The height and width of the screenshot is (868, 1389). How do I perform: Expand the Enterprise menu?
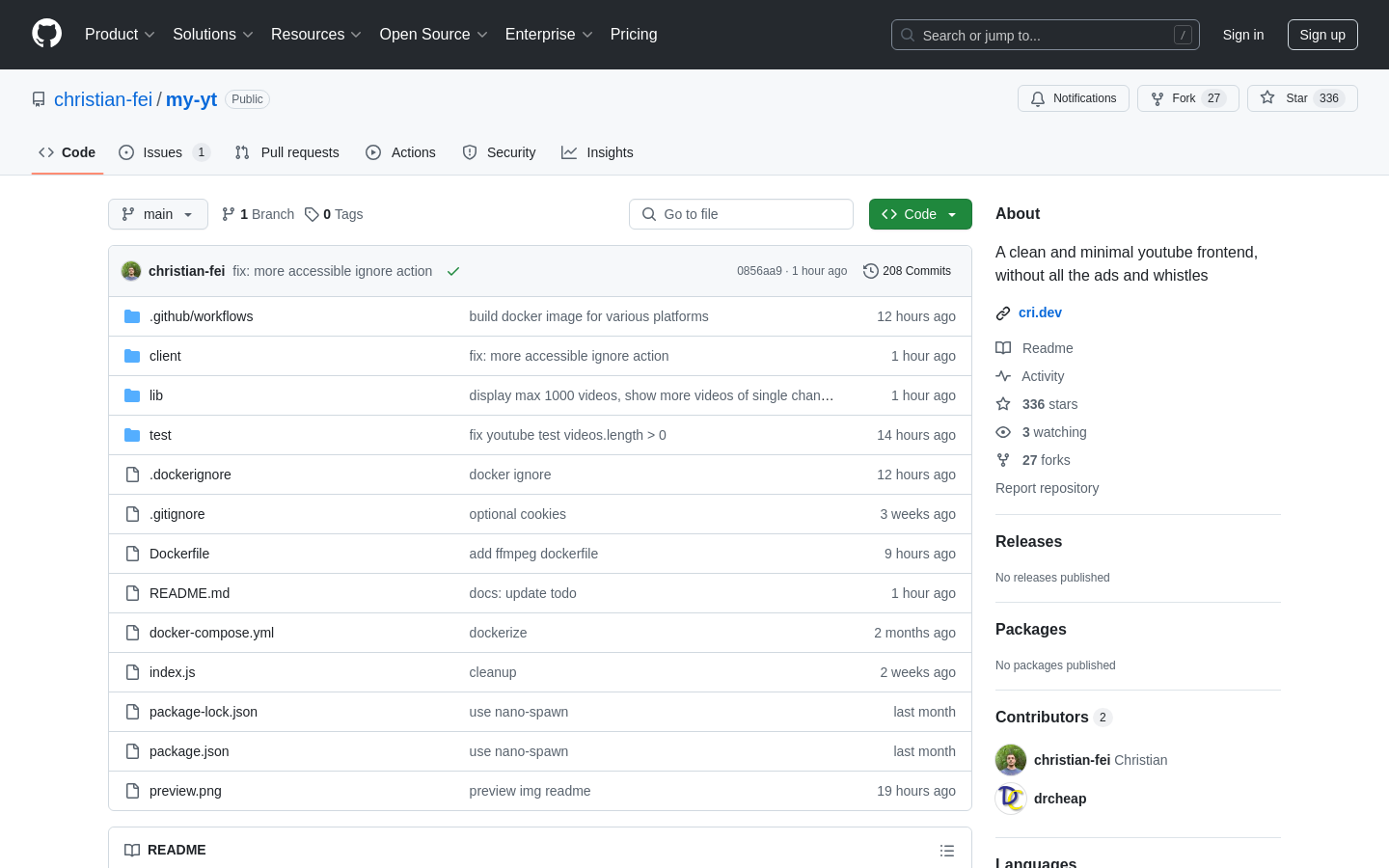point(549,34)
